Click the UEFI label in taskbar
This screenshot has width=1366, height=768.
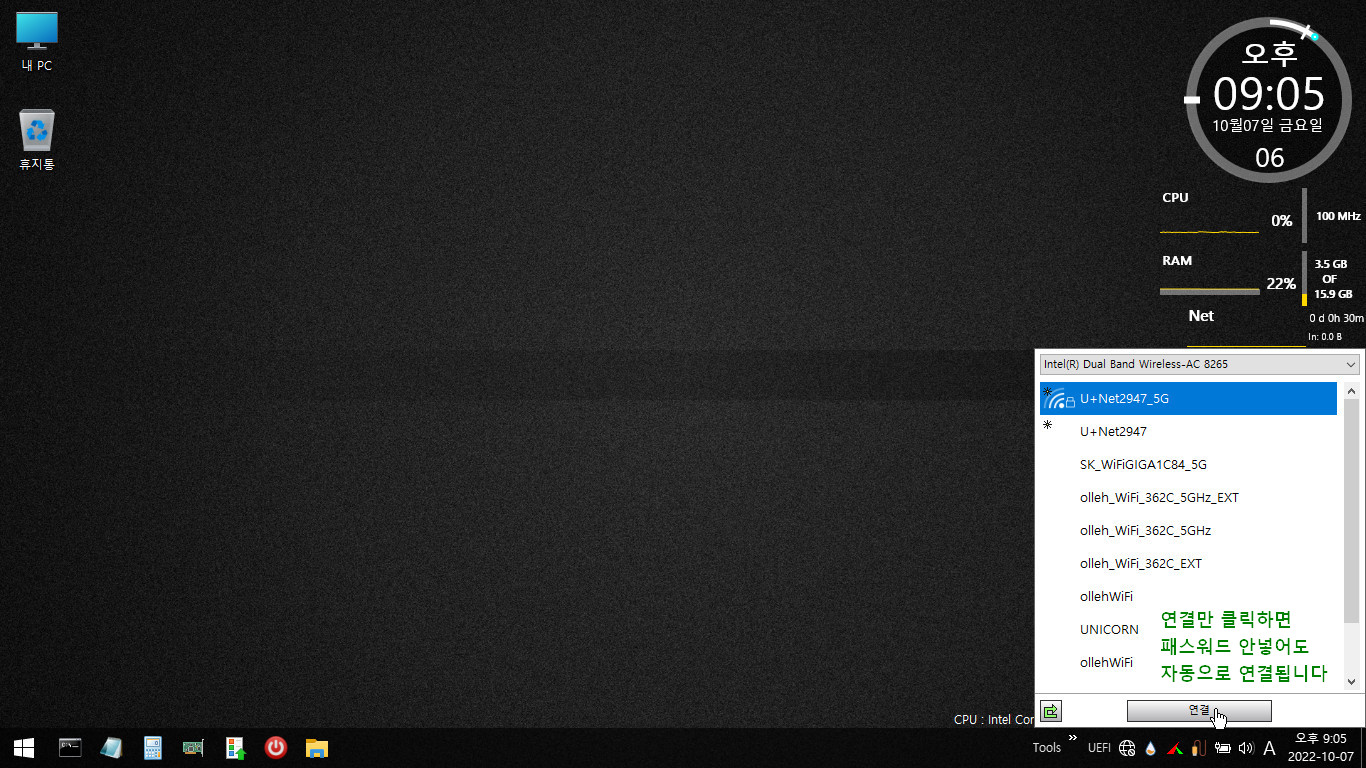point(1099,748)
